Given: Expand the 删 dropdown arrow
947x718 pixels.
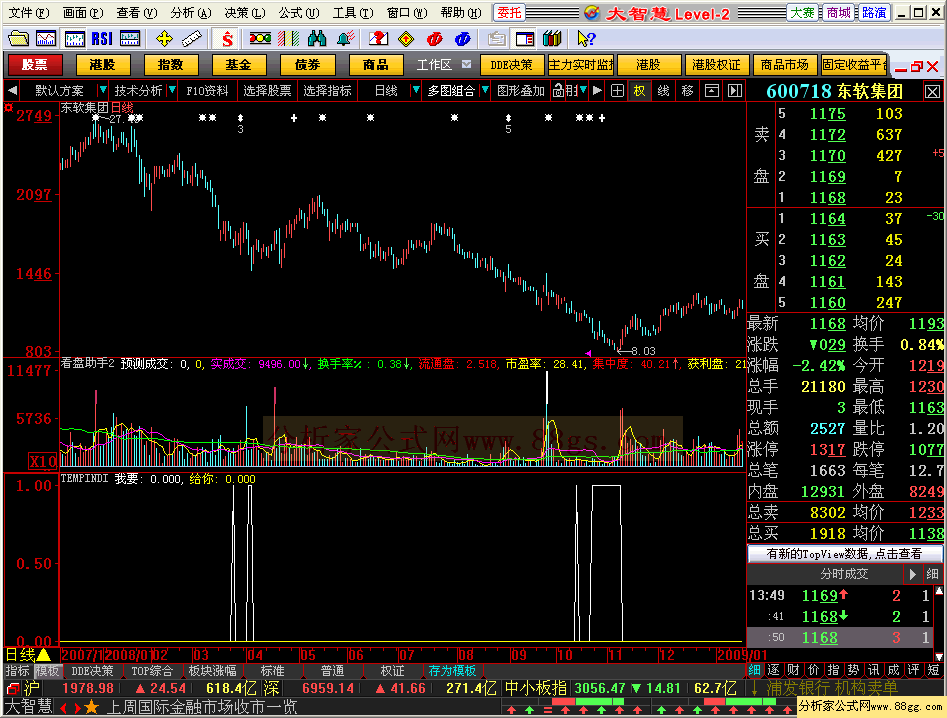Looking at the screenshot, I should click(x=583, y=91).
